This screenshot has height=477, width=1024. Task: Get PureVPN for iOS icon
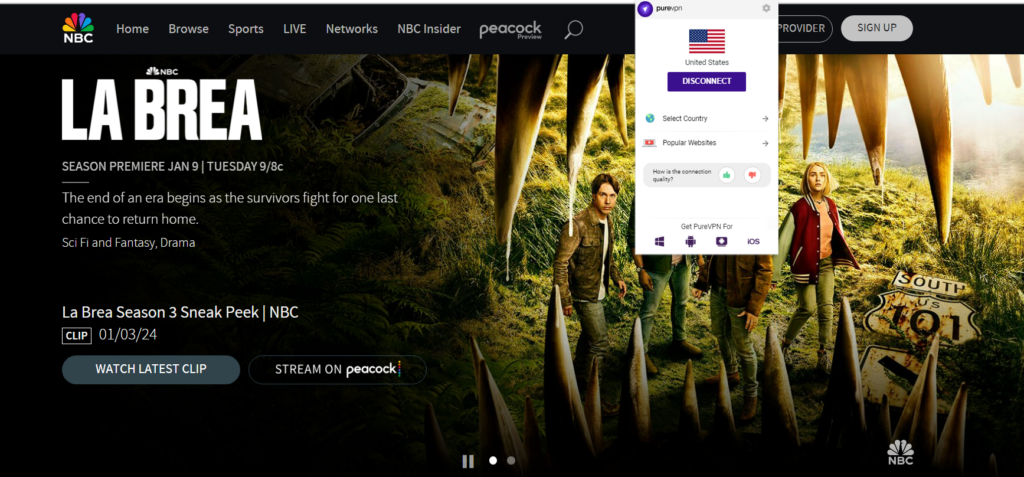coord(753,241)
